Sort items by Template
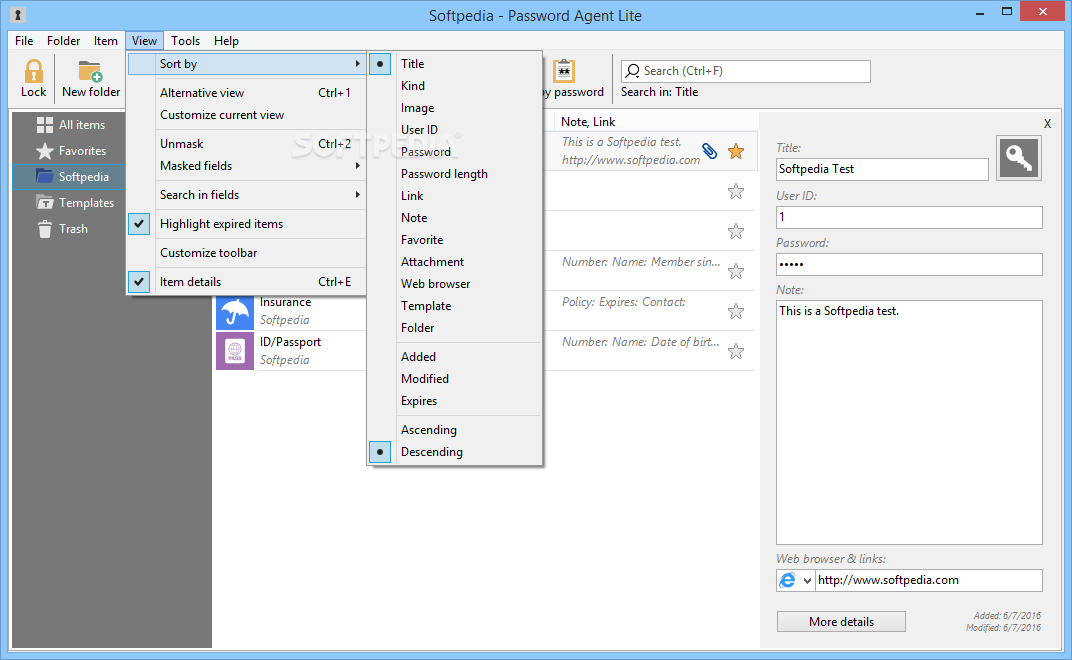1072x660 pixels. (455, 306)
